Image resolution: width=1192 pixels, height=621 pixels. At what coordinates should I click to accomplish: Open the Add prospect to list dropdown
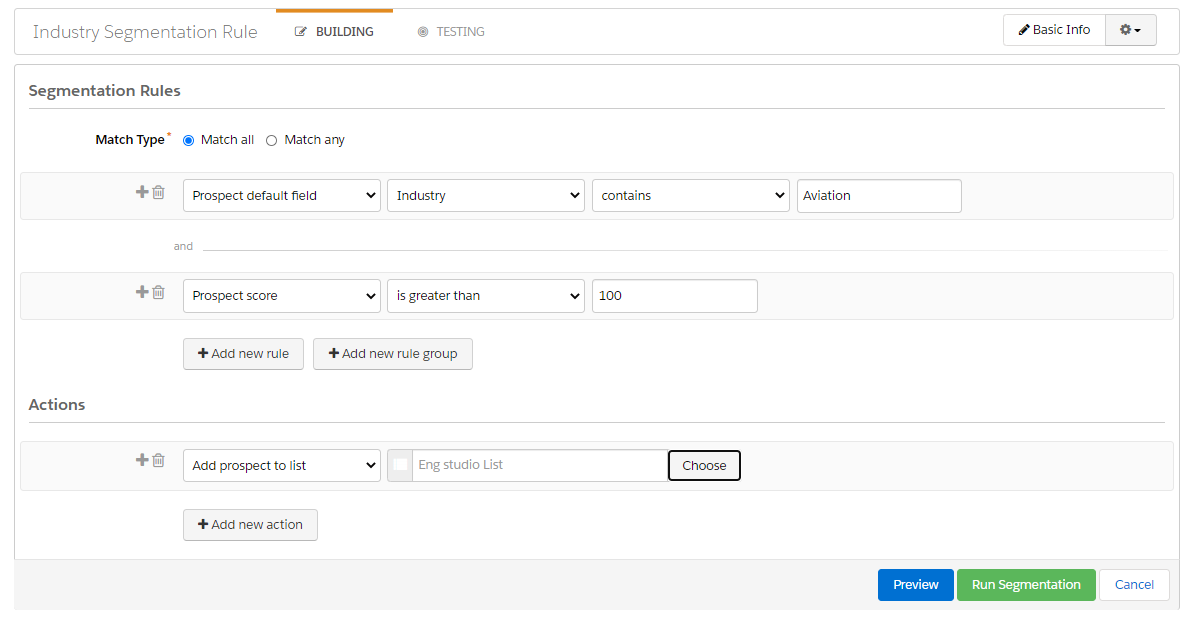tap(281, 465)
